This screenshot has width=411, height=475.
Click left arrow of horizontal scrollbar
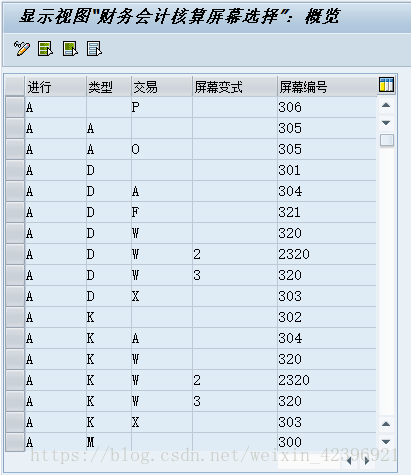coord(349,461)
